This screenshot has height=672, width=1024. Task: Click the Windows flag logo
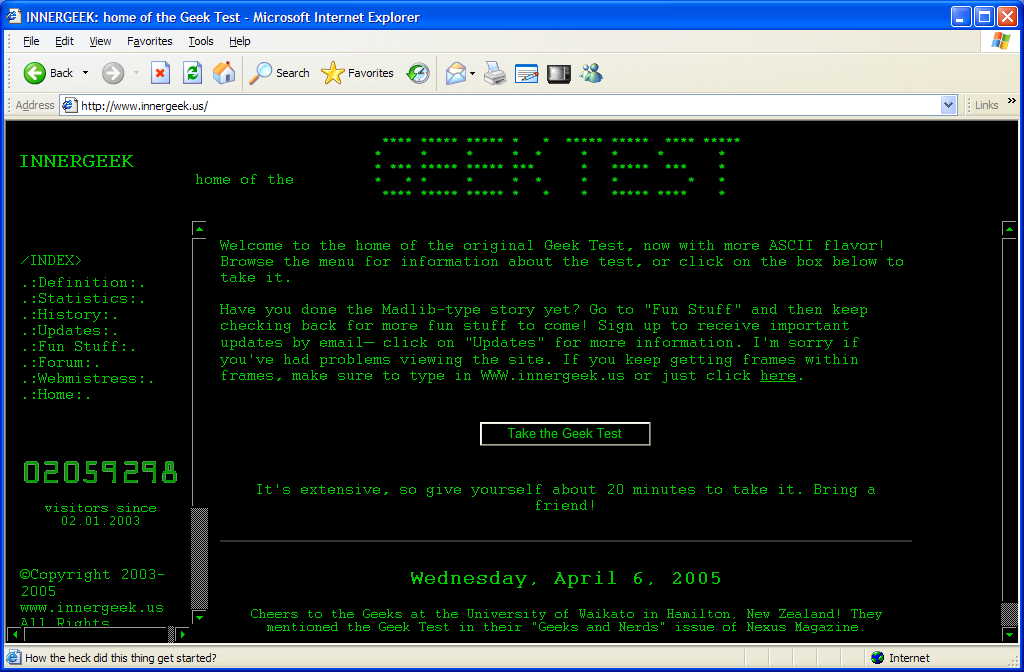(x=1000, y=40)
